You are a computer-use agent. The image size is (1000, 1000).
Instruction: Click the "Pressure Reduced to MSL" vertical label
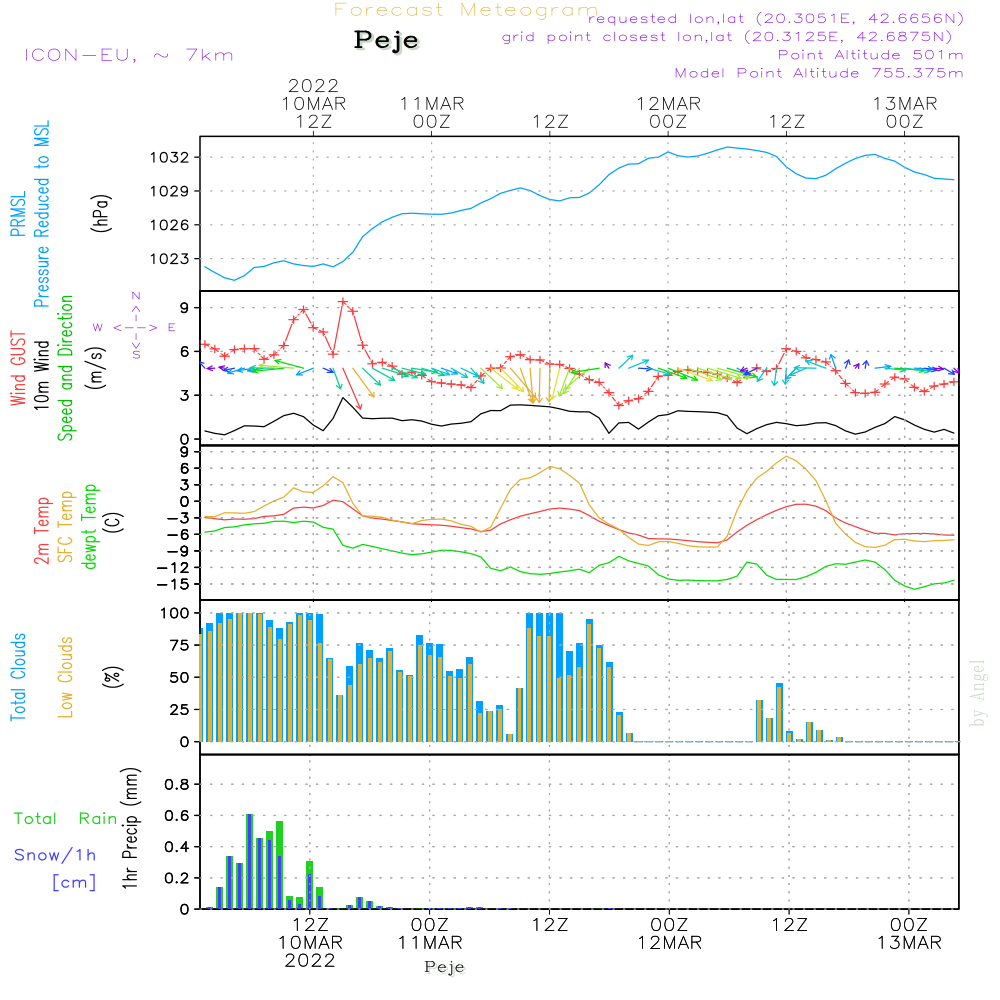[x=41, y=214]
